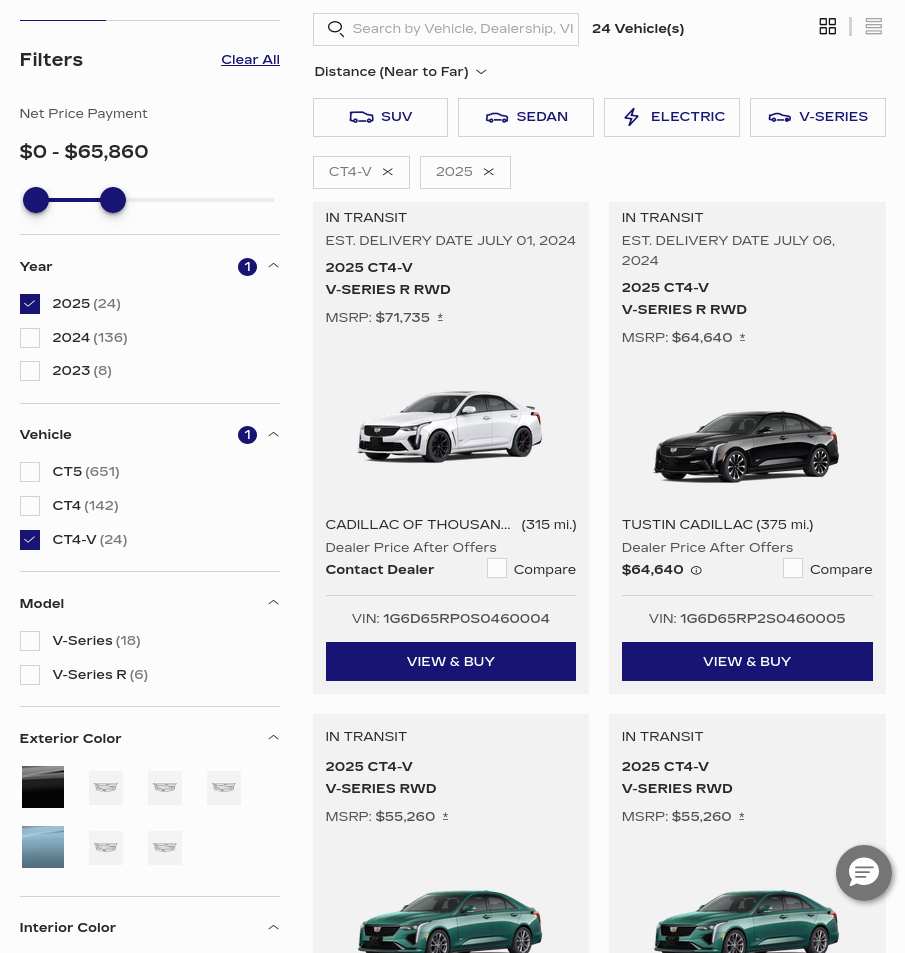Switch to list view layout
The image size is (905, 953).
pyautogui.click(x=873, y=27)
